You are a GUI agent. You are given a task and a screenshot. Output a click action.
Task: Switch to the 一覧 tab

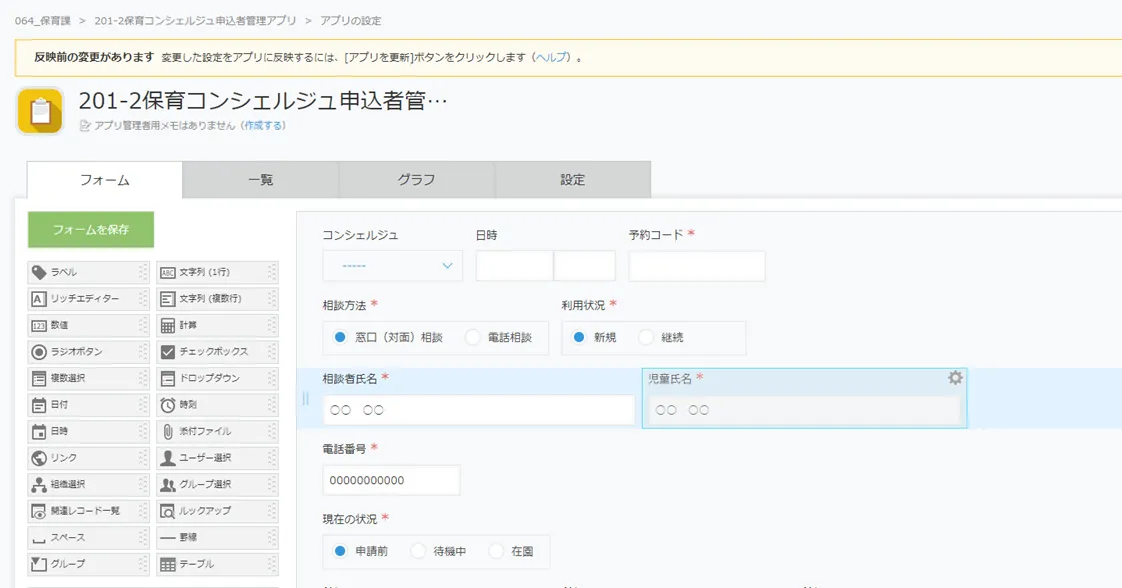261,180
